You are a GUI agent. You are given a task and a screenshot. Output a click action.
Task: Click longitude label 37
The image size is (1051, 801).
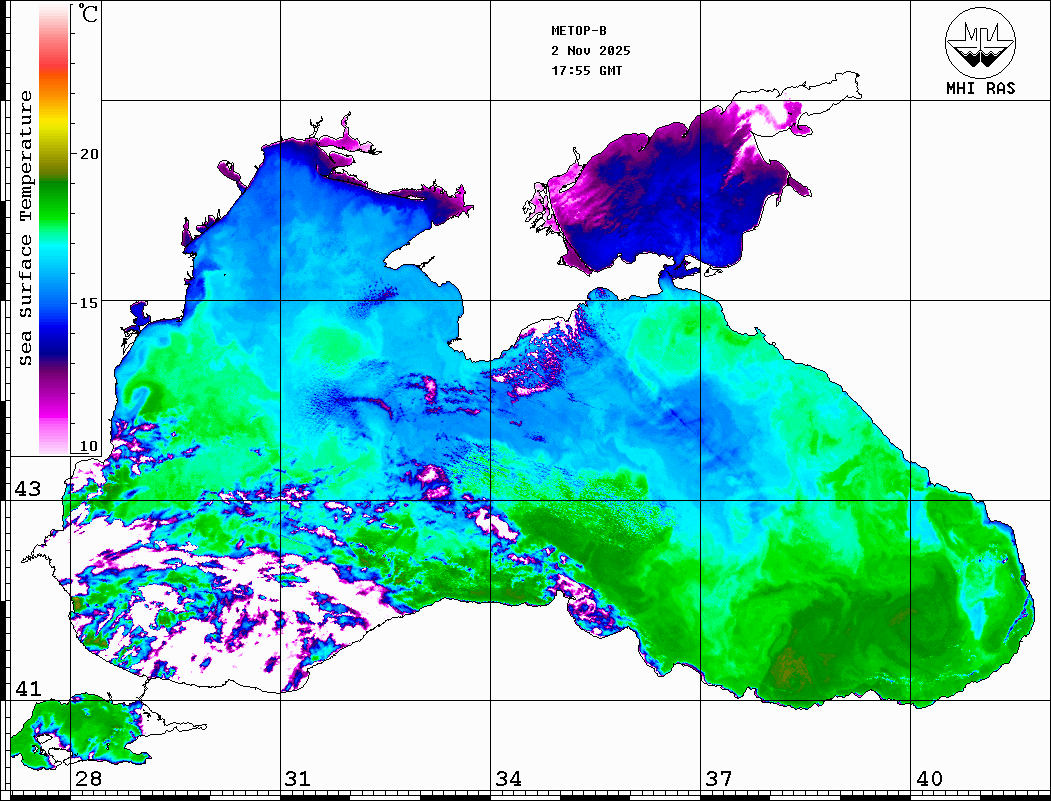pyautogui.click(x=718, y=779)
